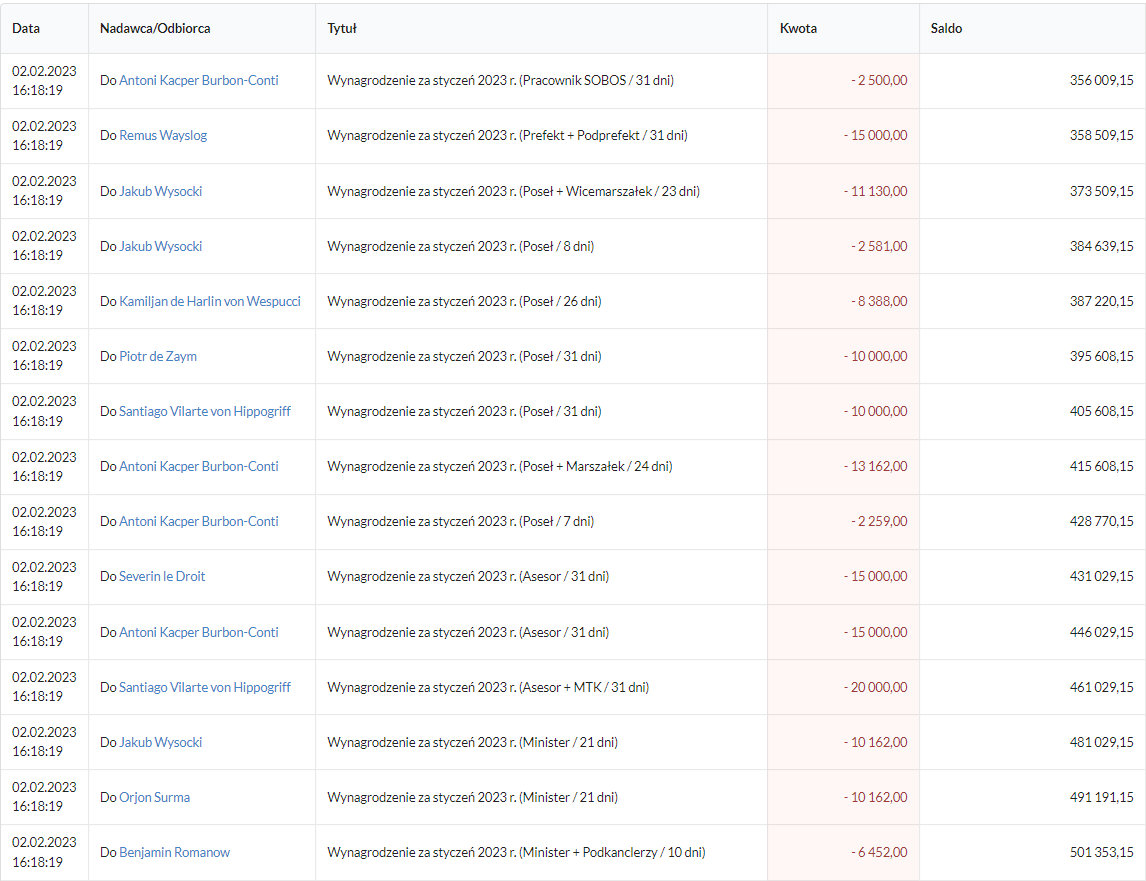Select the 501 353,15 balance cell
1146x881 pixels.
1101,852
